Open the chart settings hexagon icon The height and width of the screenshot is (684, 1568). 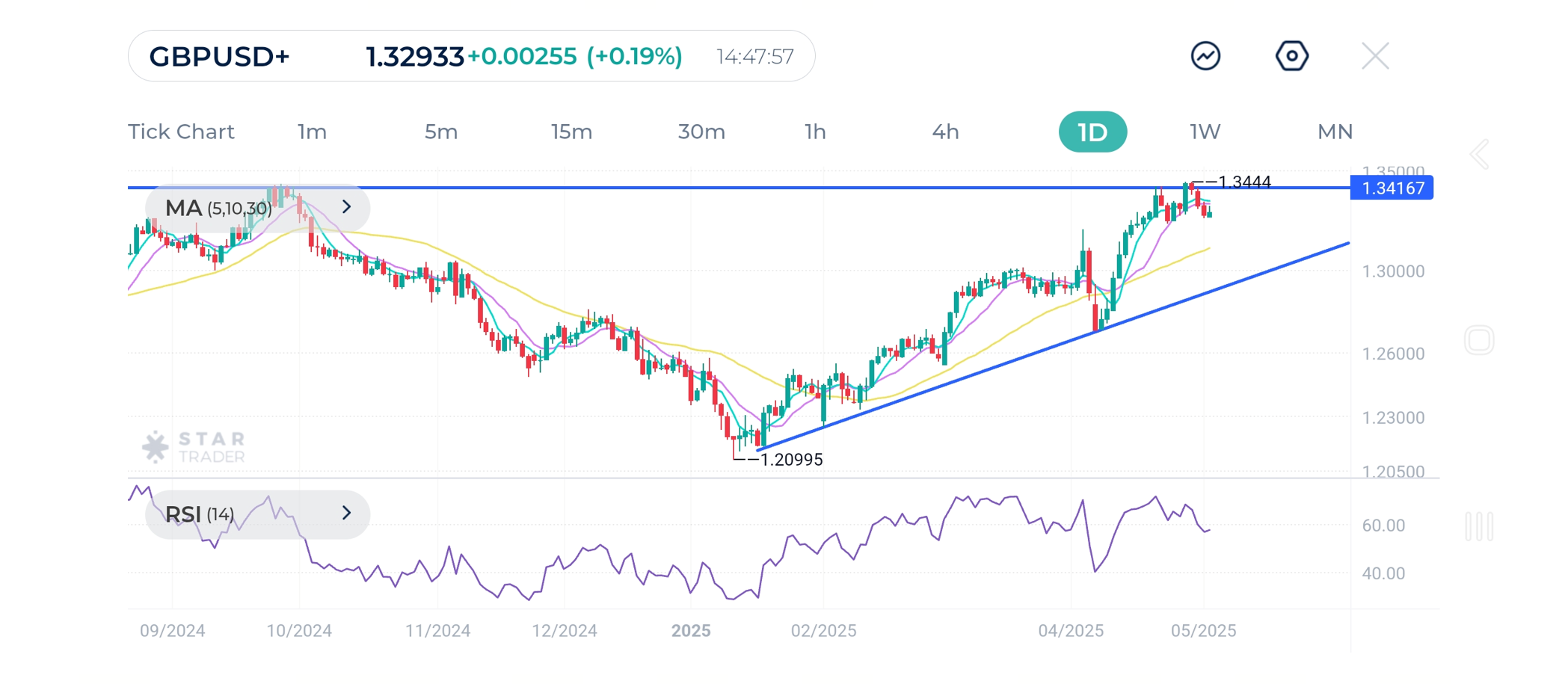point(1292,55)
